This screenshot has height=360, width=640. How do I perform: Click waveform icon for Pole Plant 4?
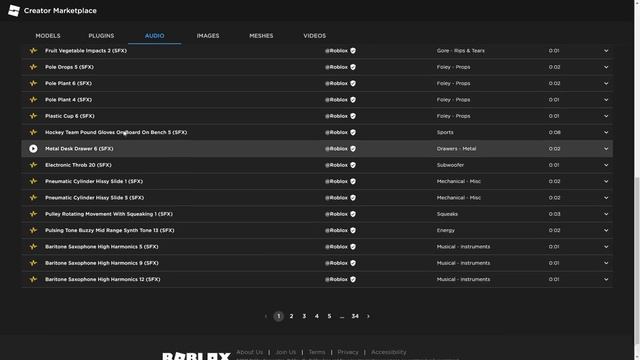[33, 100]
